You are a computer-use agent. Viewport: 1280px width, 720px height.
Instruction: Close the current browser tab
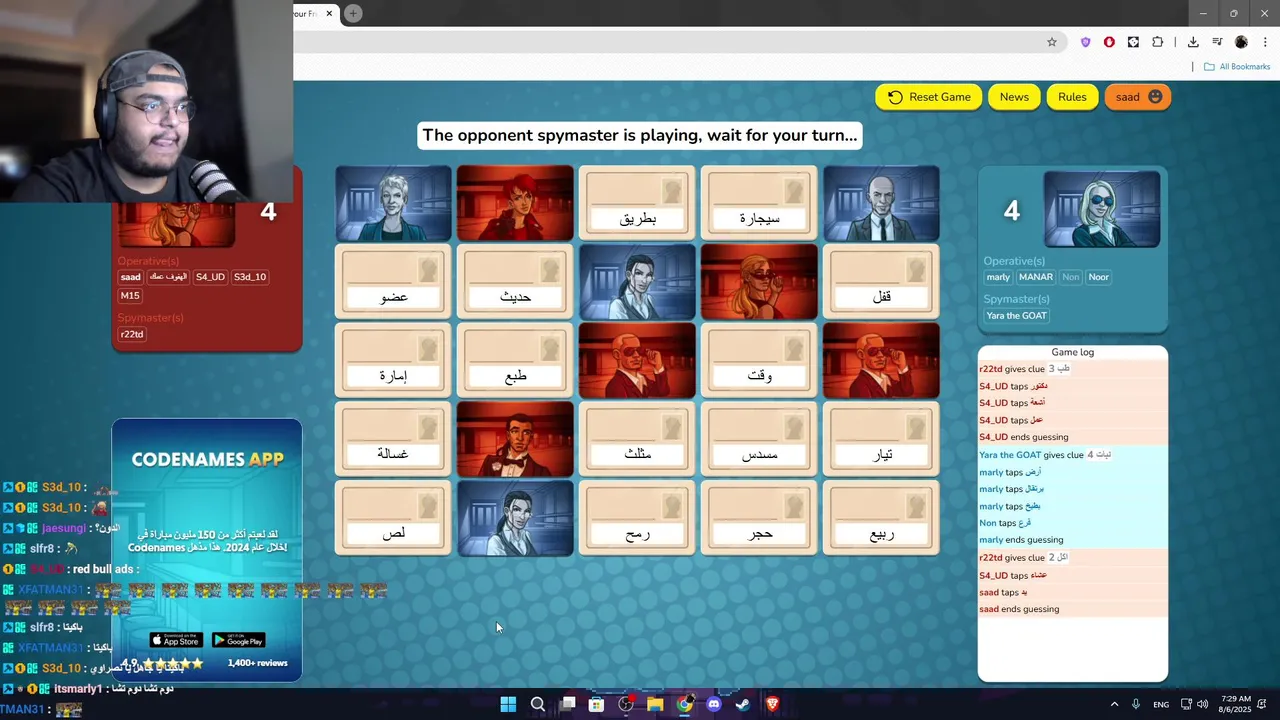point(329,13)
